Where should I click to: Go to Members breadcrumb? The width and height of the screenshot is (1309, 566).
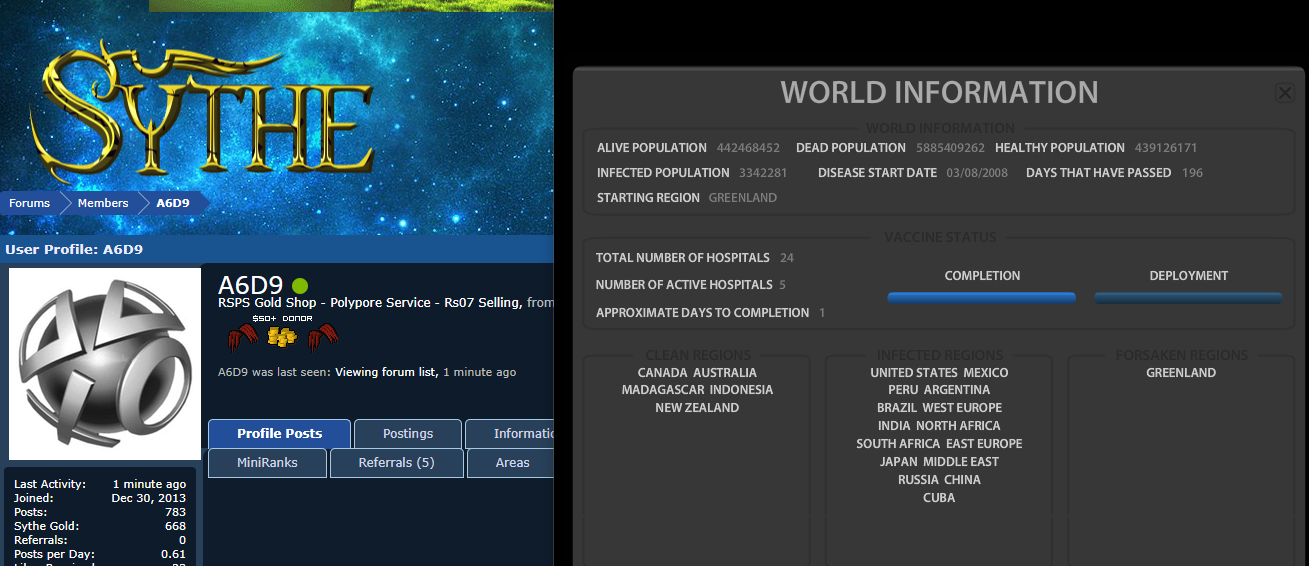tap(103, 203)
